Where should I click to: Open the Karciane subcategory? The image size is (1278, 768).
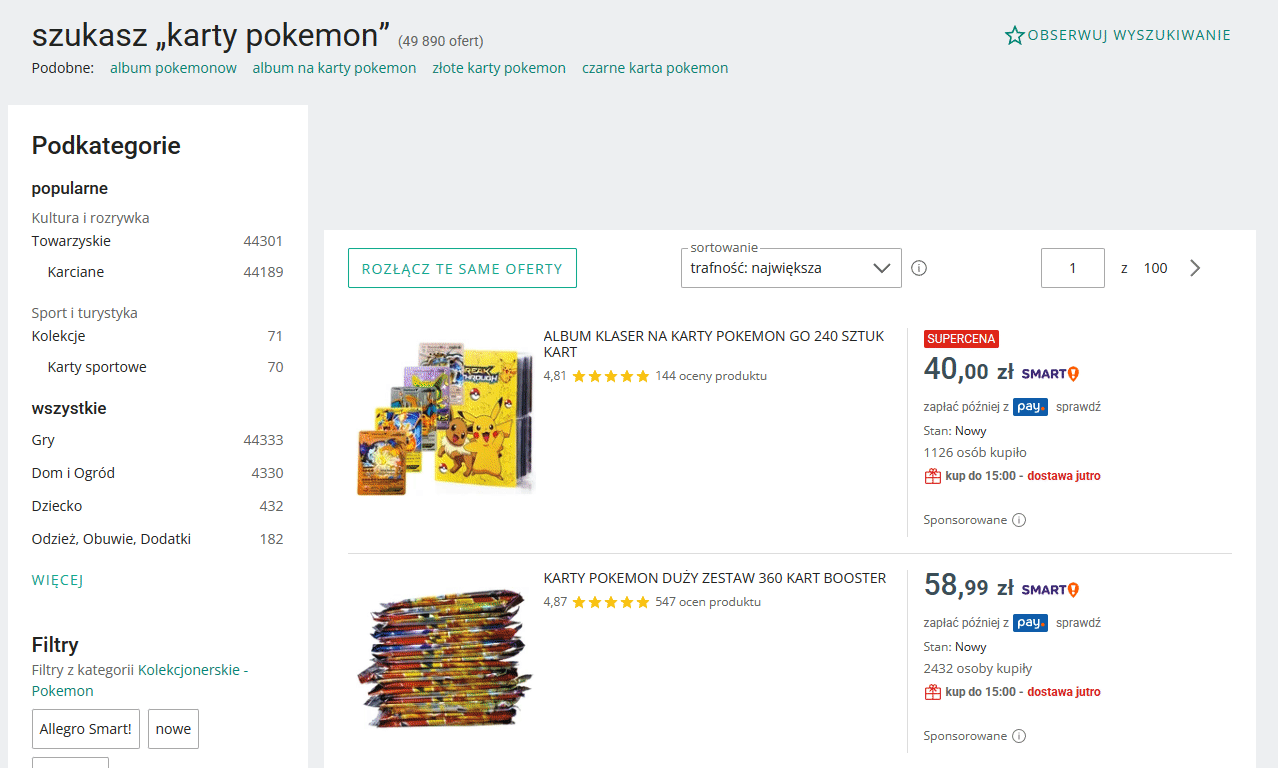pyautogui.click(x=76, y=272)
